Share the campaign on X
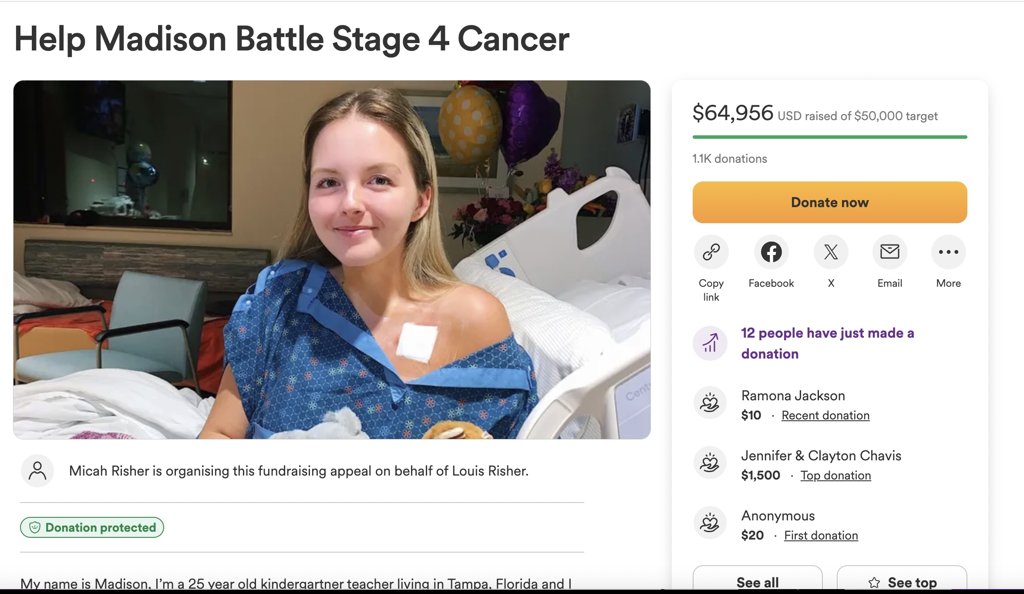 [x=830, y=252]
